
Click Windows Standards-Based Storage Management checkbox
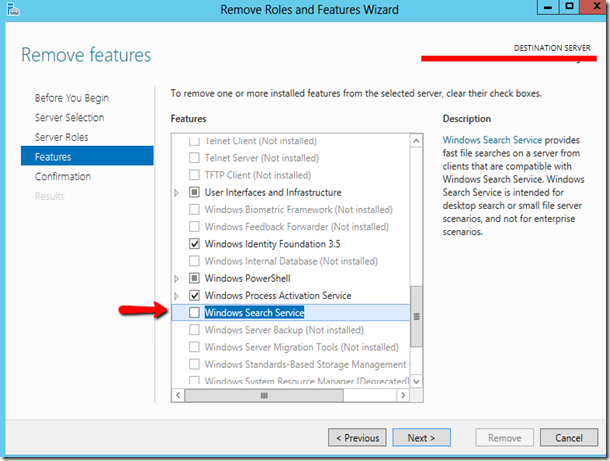click(194, 364)
